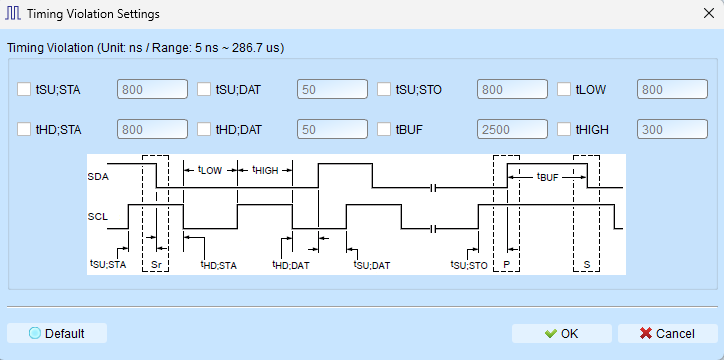Cancel the timing violation dialog
The width and height of the screenshot is (724, 360).
668,333
